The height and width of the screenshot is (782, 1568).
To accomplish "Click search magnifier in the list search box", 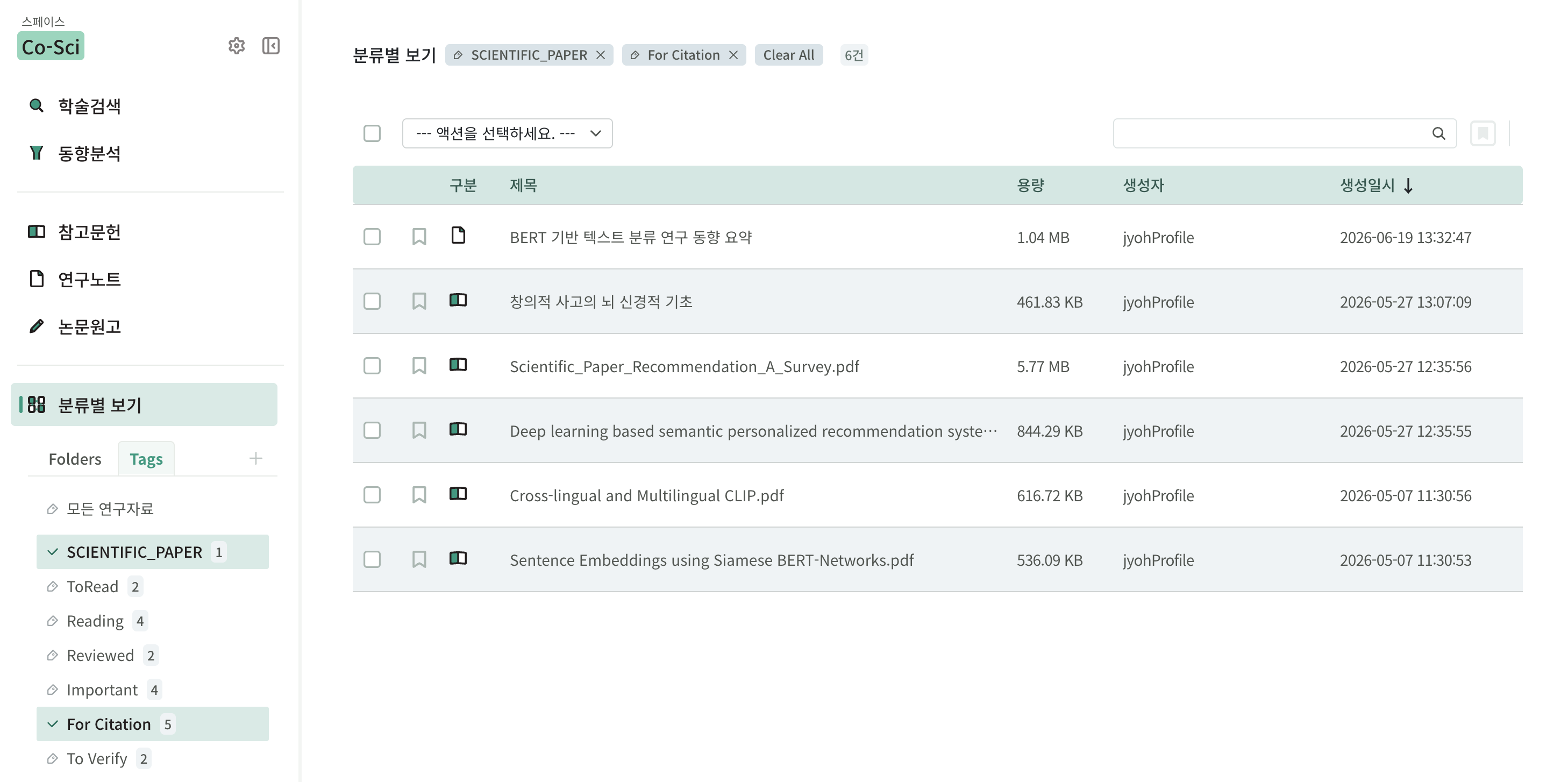I will pos(1438,133).
